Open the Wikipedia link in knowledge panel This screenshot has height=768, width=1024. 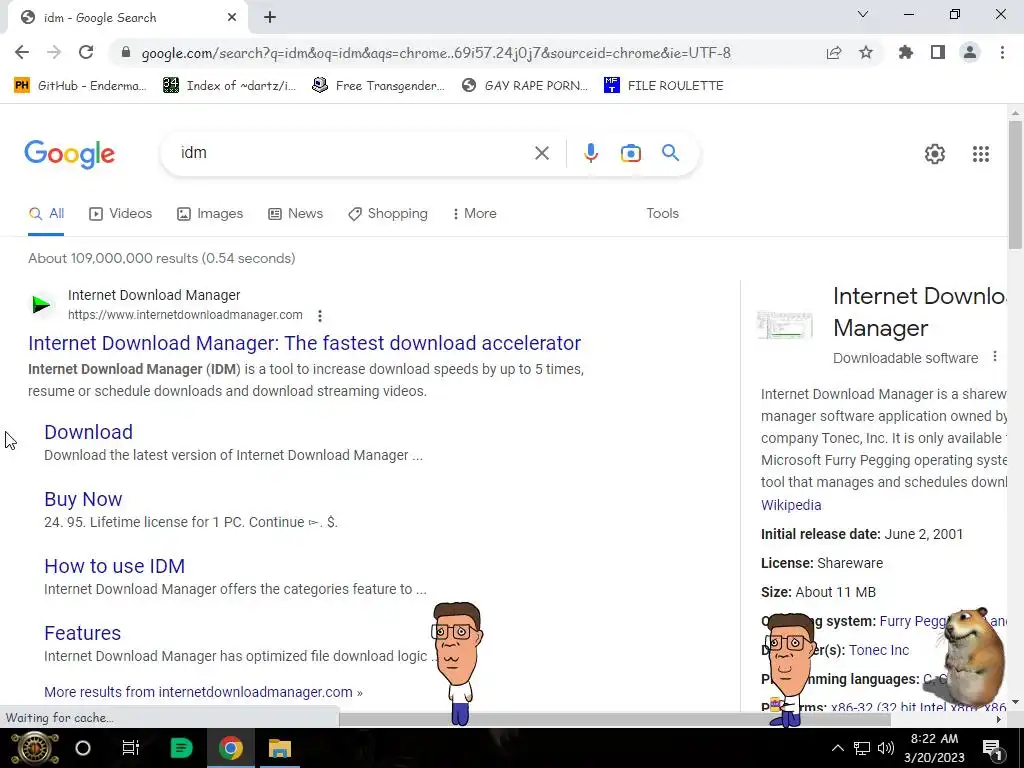[x=791, y=505]
